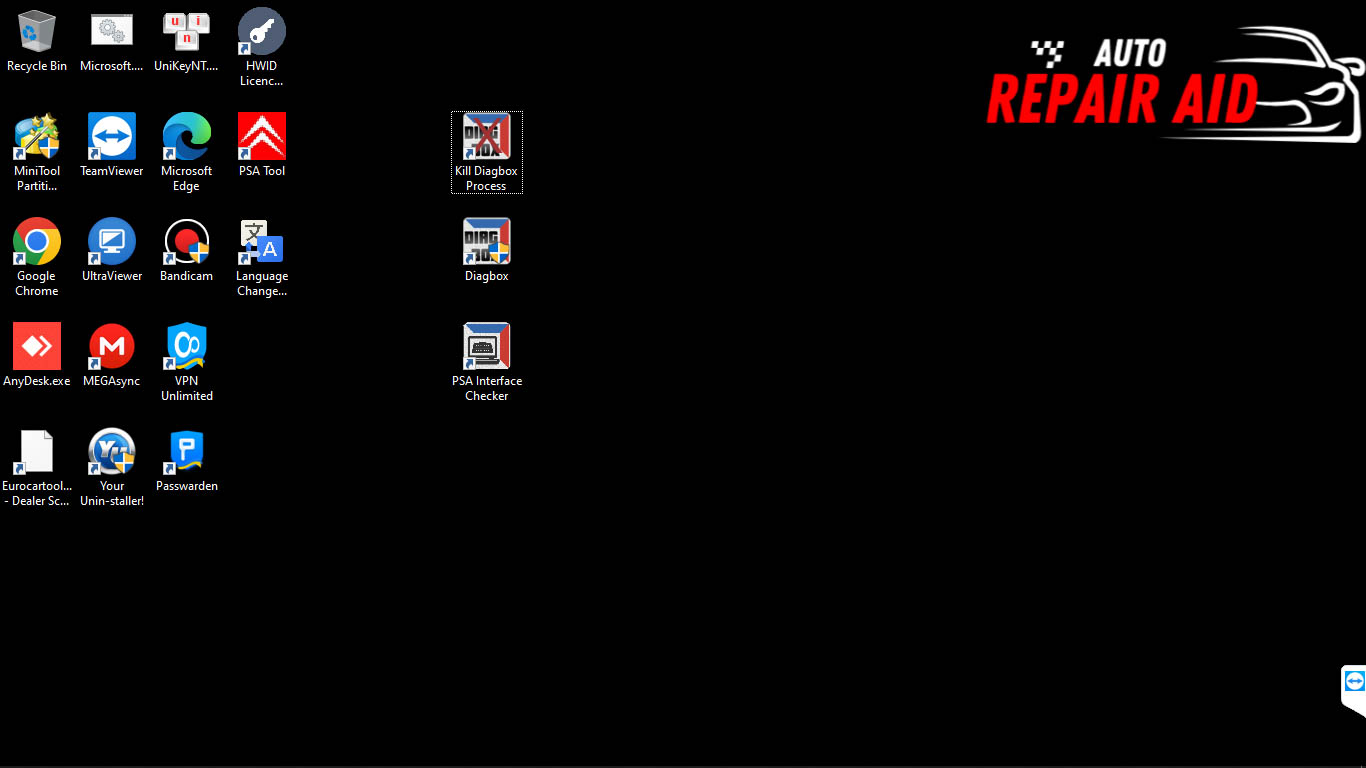The width and height of the screenshot is (1366, 768).
Task: Click the Google Chrome icon
Action: [37, 241]
